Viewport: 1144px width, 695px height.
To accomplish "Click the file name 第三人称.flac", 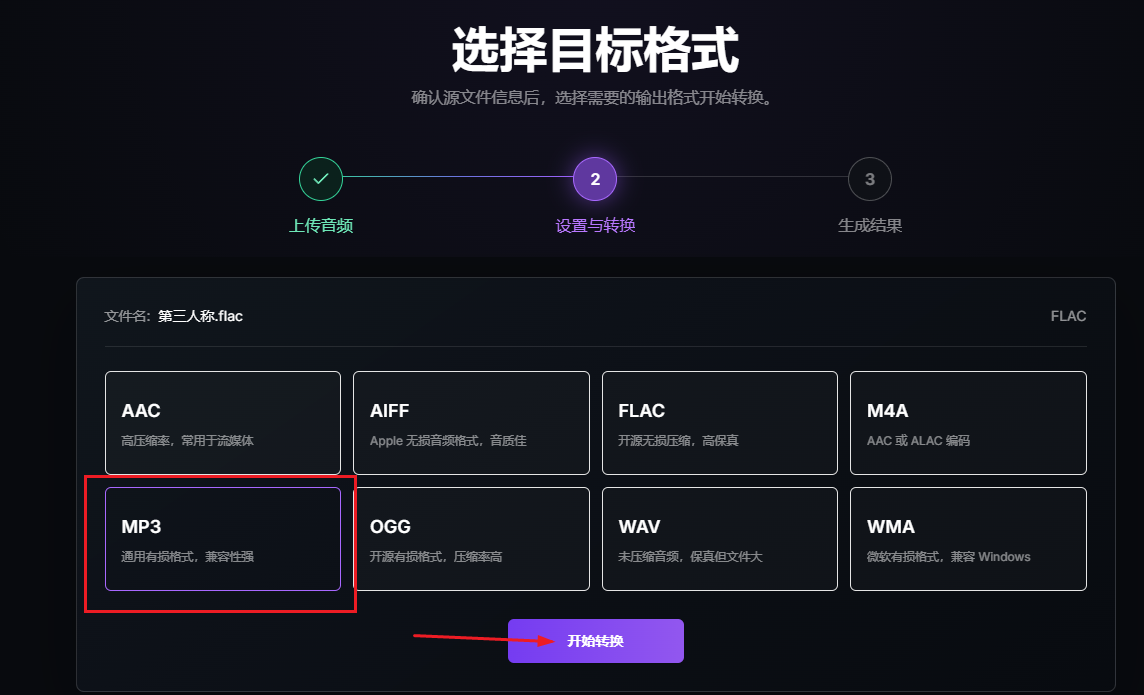I will pyautogui.click(x=201, y=316).
